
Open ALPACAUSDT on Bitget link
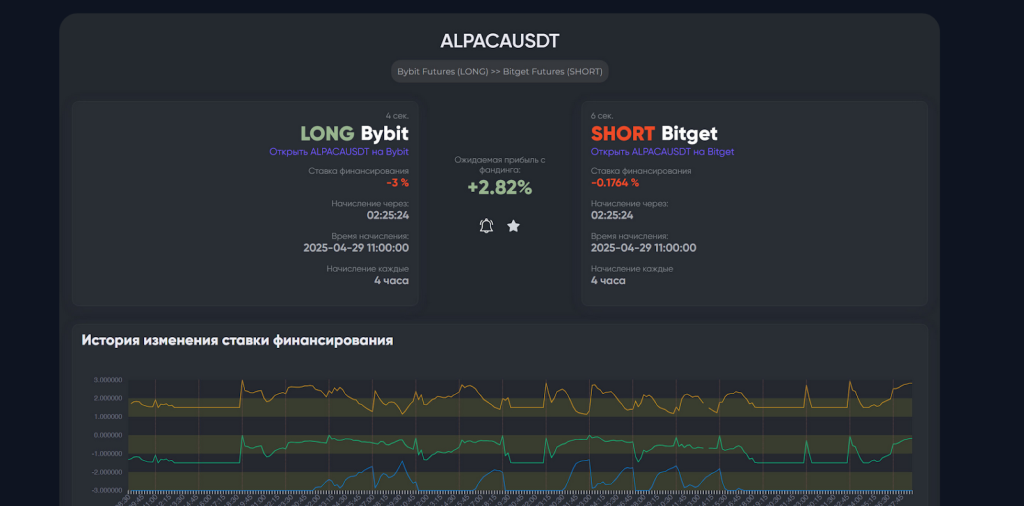click(662, 151)
